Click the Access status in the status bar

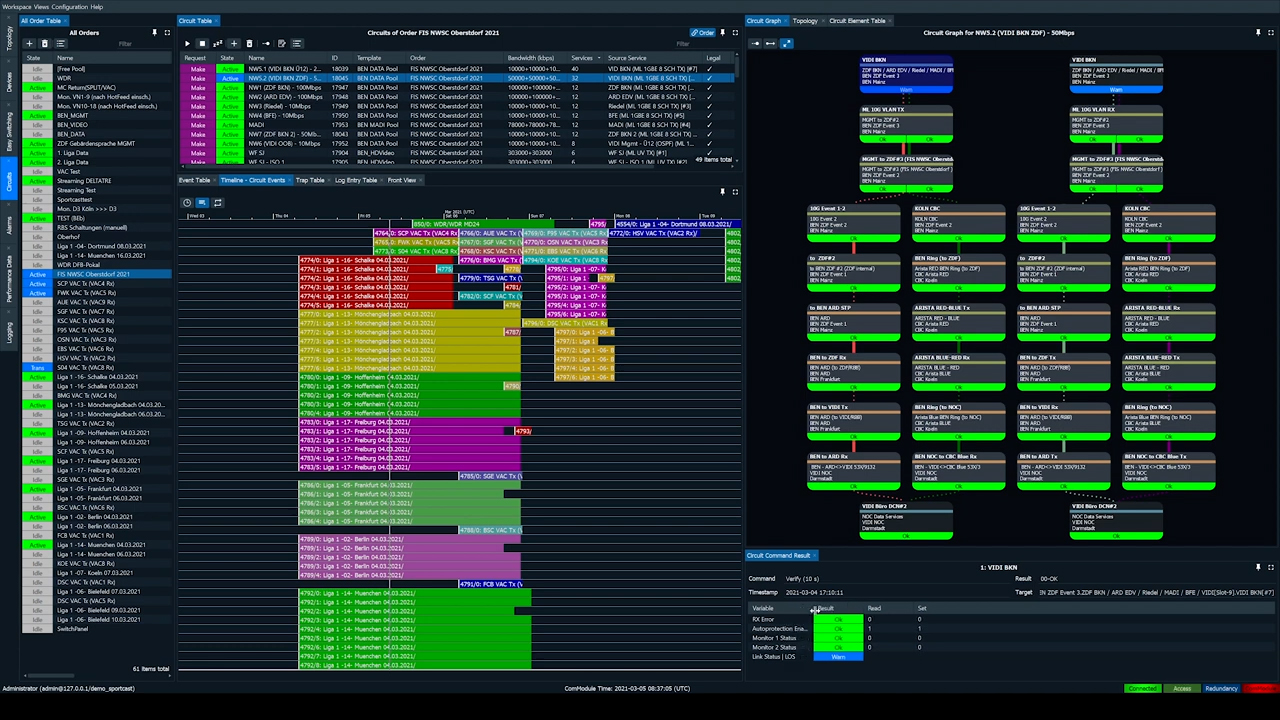point(1182,688)
